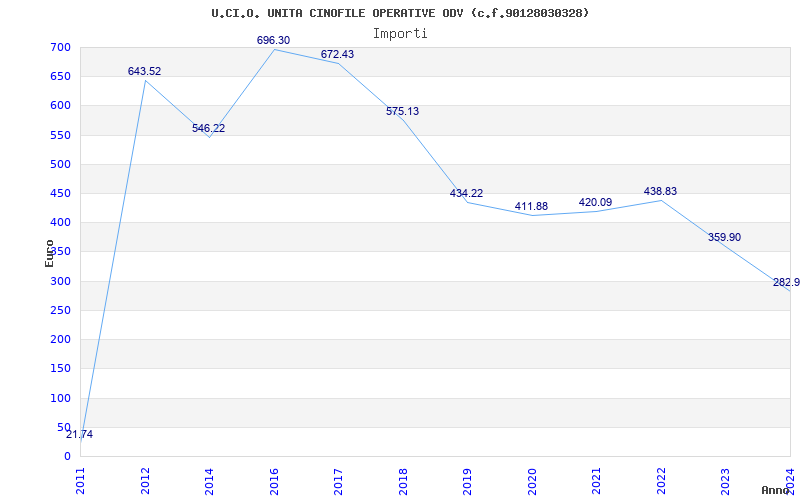
Task: Select y-axis tick label 150
Action: click(x=61, y=369)
